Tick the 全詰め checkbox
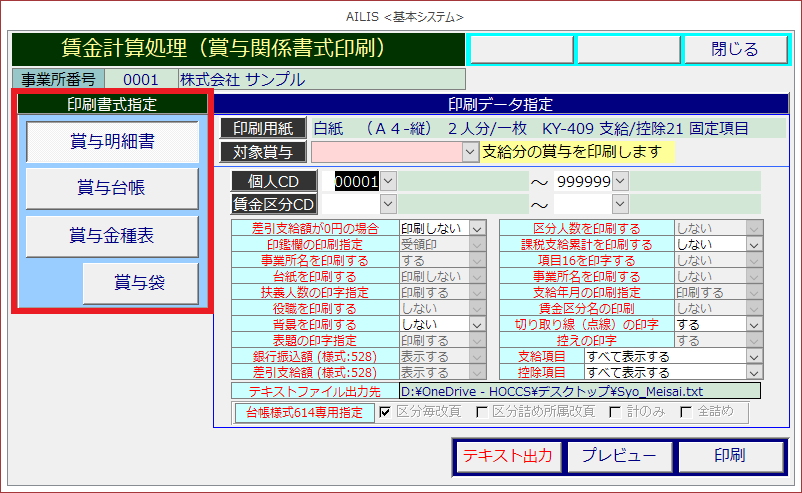This screenshot has width=802, height=493. [x=686, y=412]
